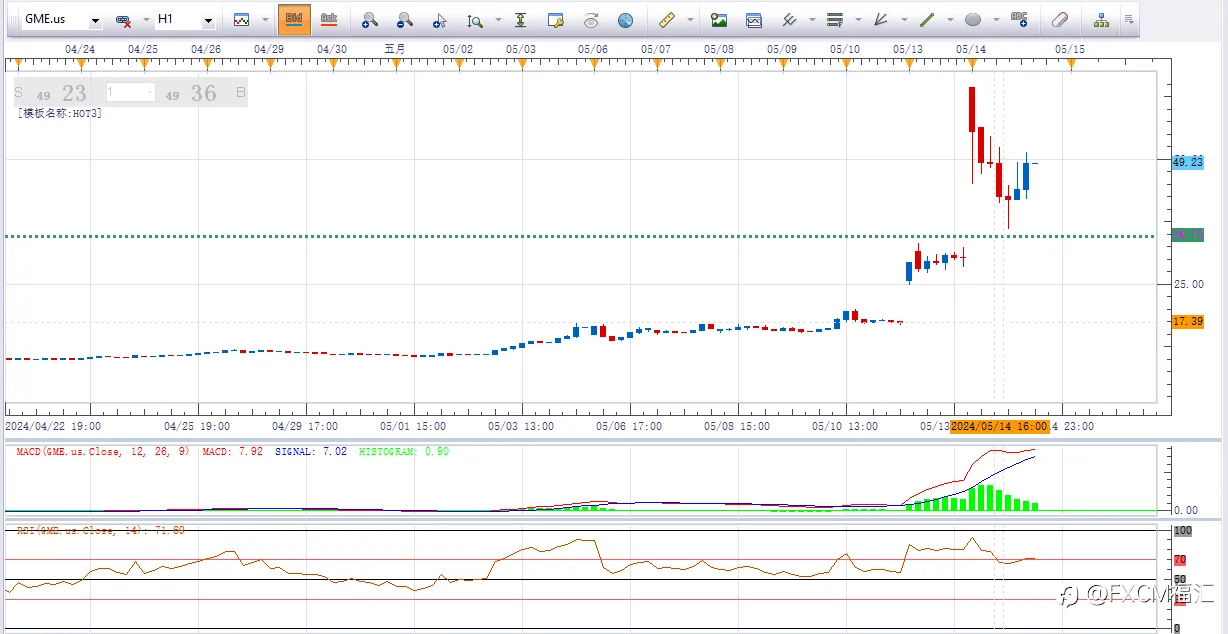Select the cursor with plus tool
This screenshot has width=1228, height=634.
click(440, 20)
